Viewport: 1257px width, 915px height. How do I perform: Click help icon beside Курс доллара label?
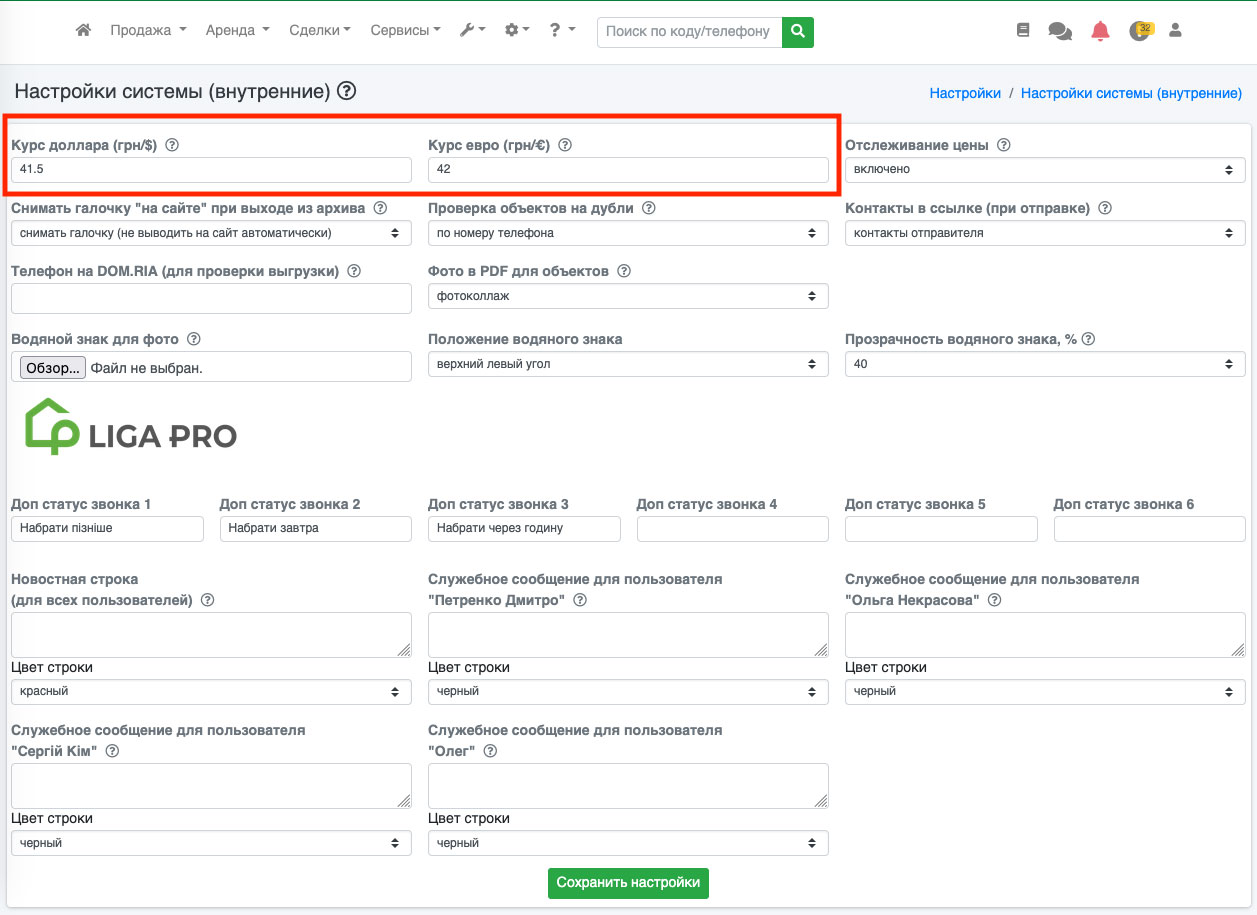(172, 145)
